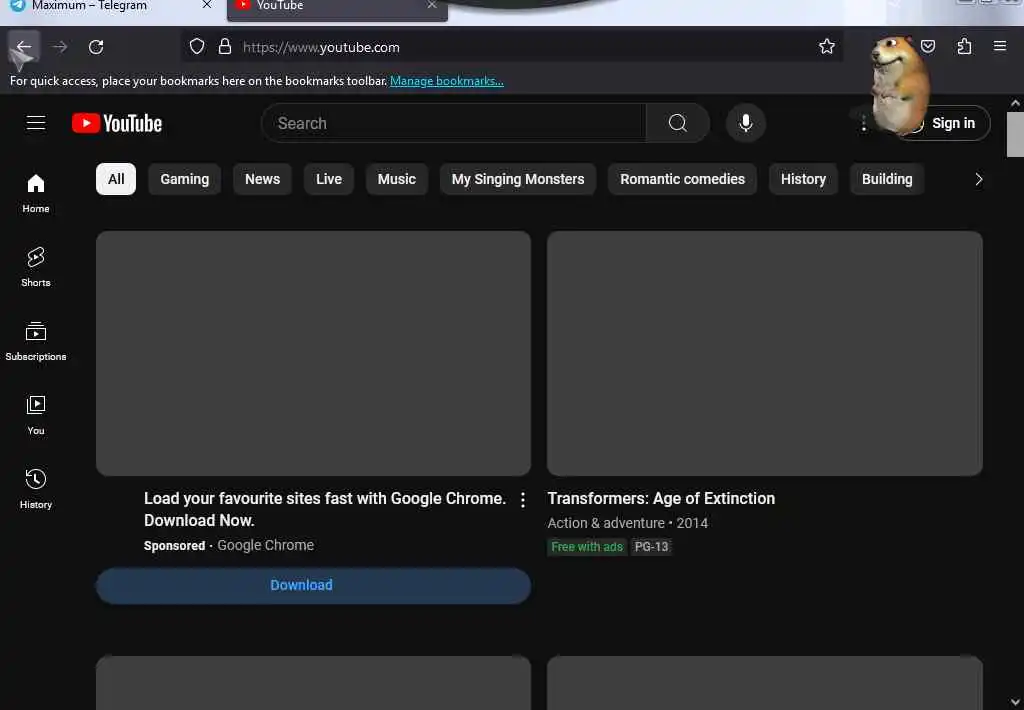Image resolution: width=1024 pixels, height=710 pixels.
Task: Select My Singing Monsters chip
Action: coord(518,179)
